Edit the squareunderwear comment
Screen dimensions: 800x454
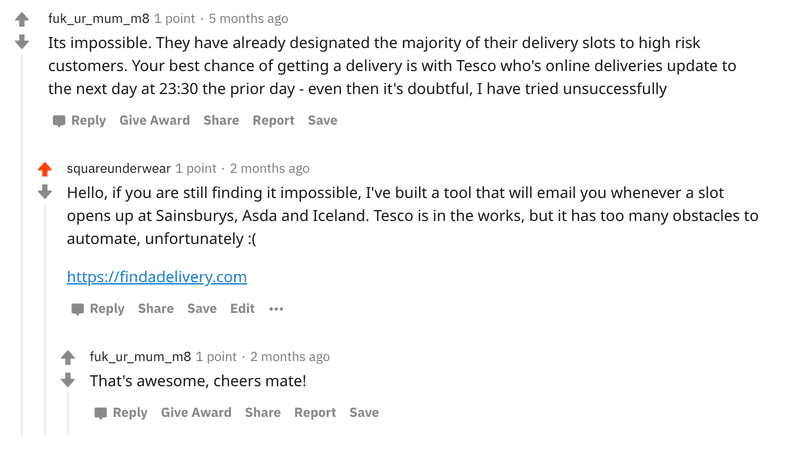coord(243,308)
